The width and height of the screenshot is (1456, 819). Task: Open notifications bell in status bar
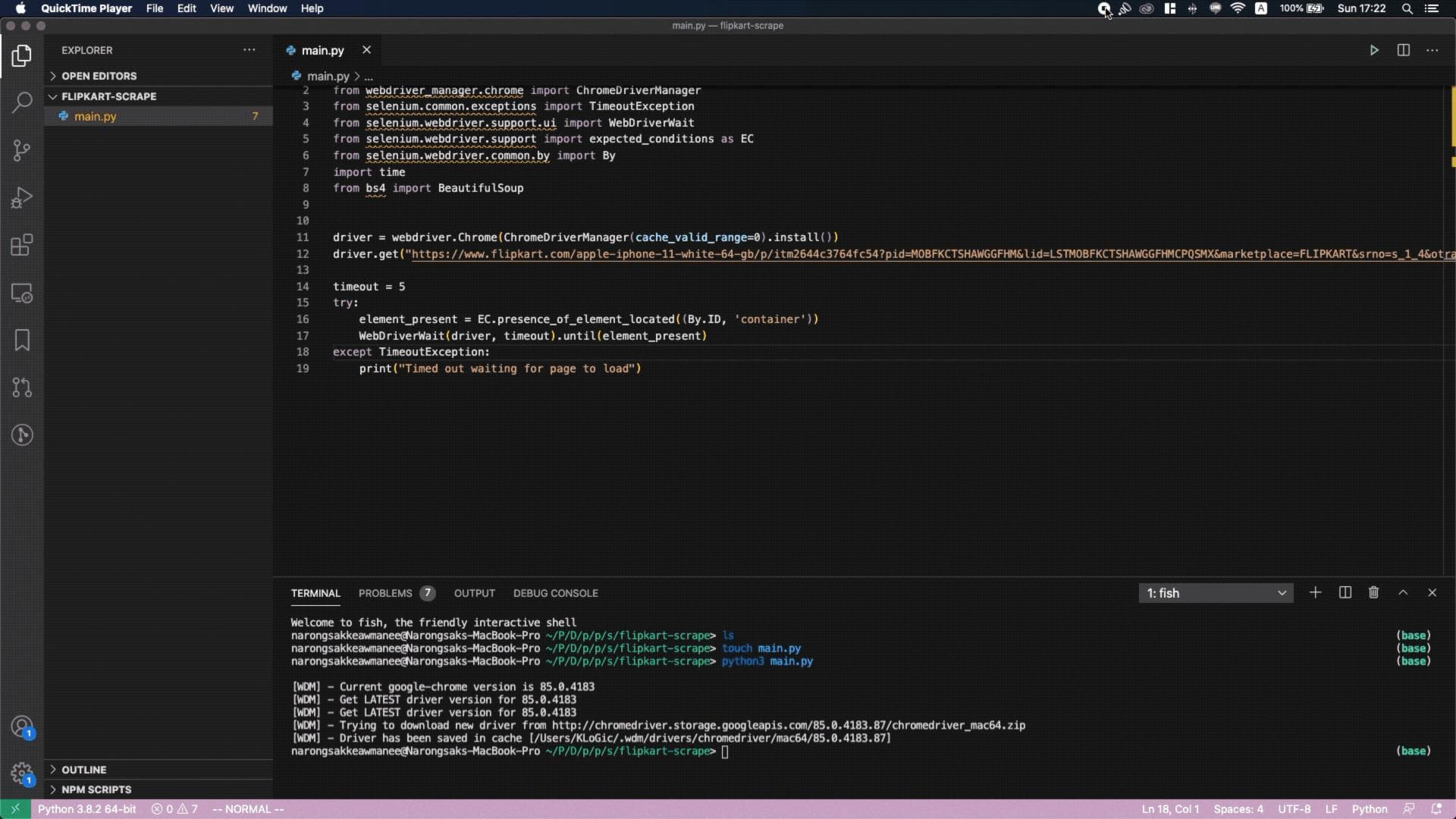[1436, 809]
